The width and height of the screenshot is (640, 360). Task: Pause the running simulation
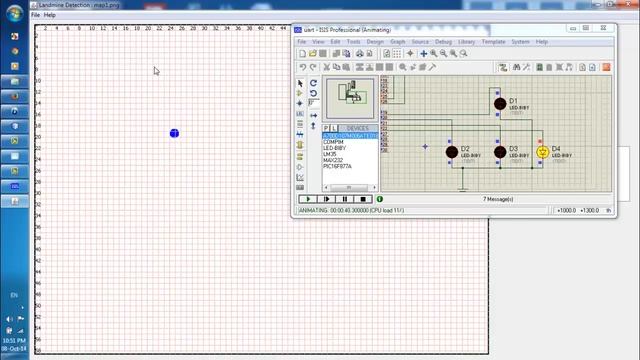coord(345,199)
